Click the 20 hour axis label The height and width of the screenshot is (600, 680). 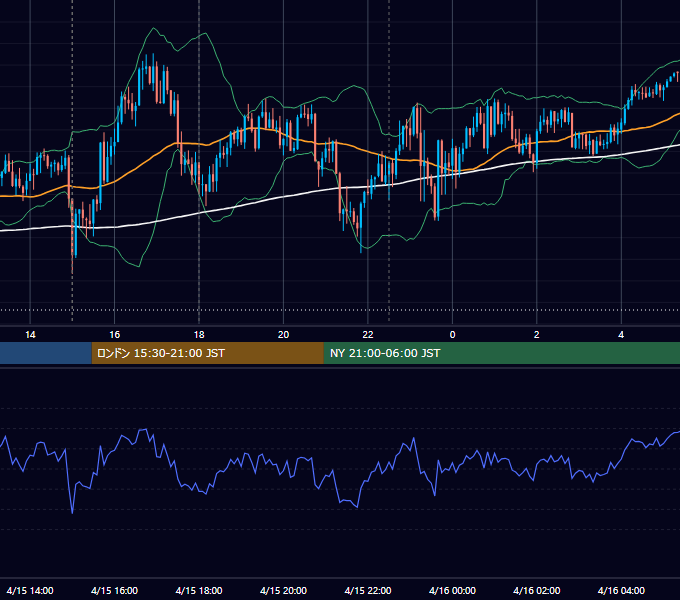coord(283,335)
